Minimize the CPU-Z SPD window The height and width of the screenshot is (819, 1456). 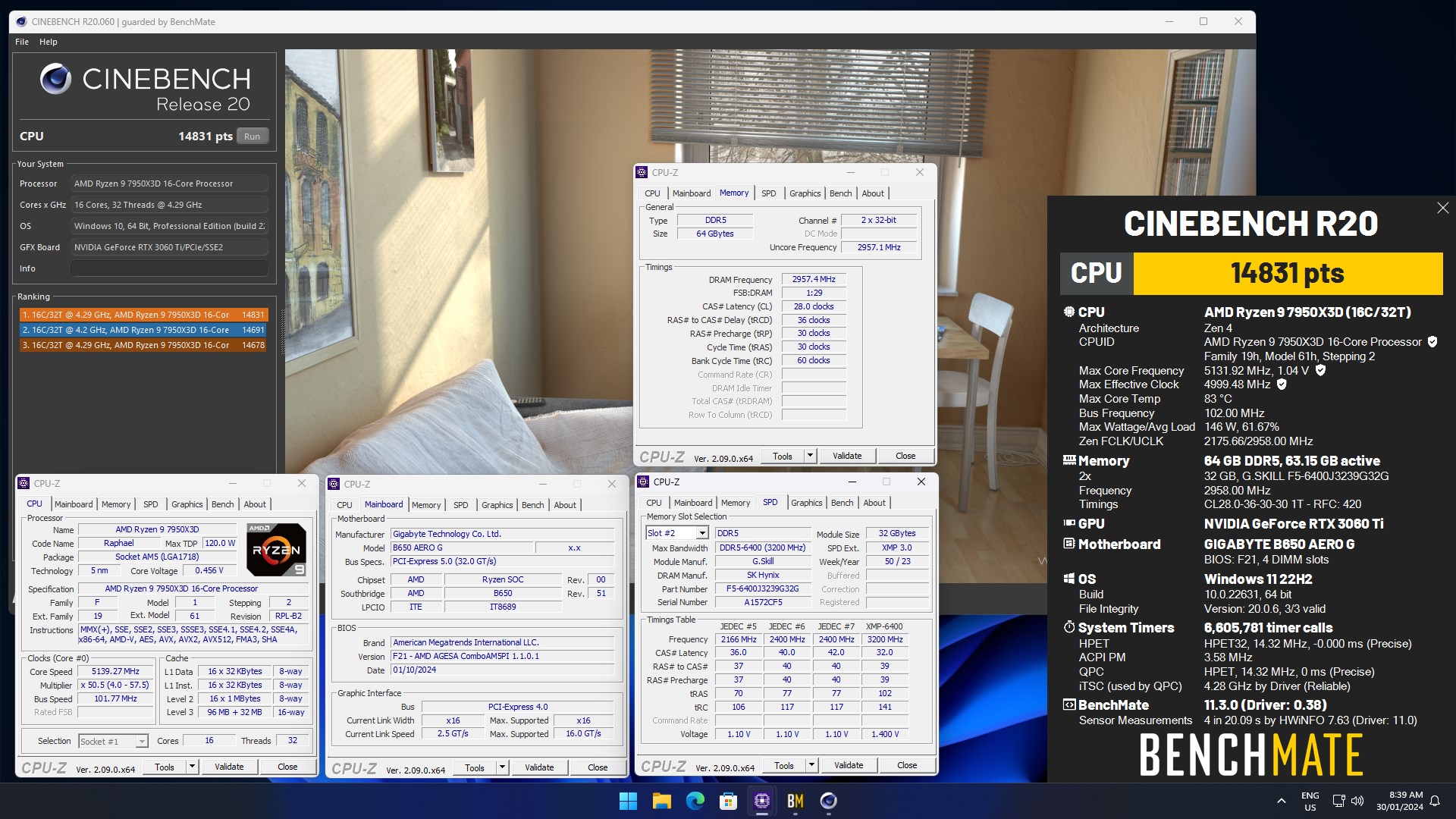[x=852, y=482]
